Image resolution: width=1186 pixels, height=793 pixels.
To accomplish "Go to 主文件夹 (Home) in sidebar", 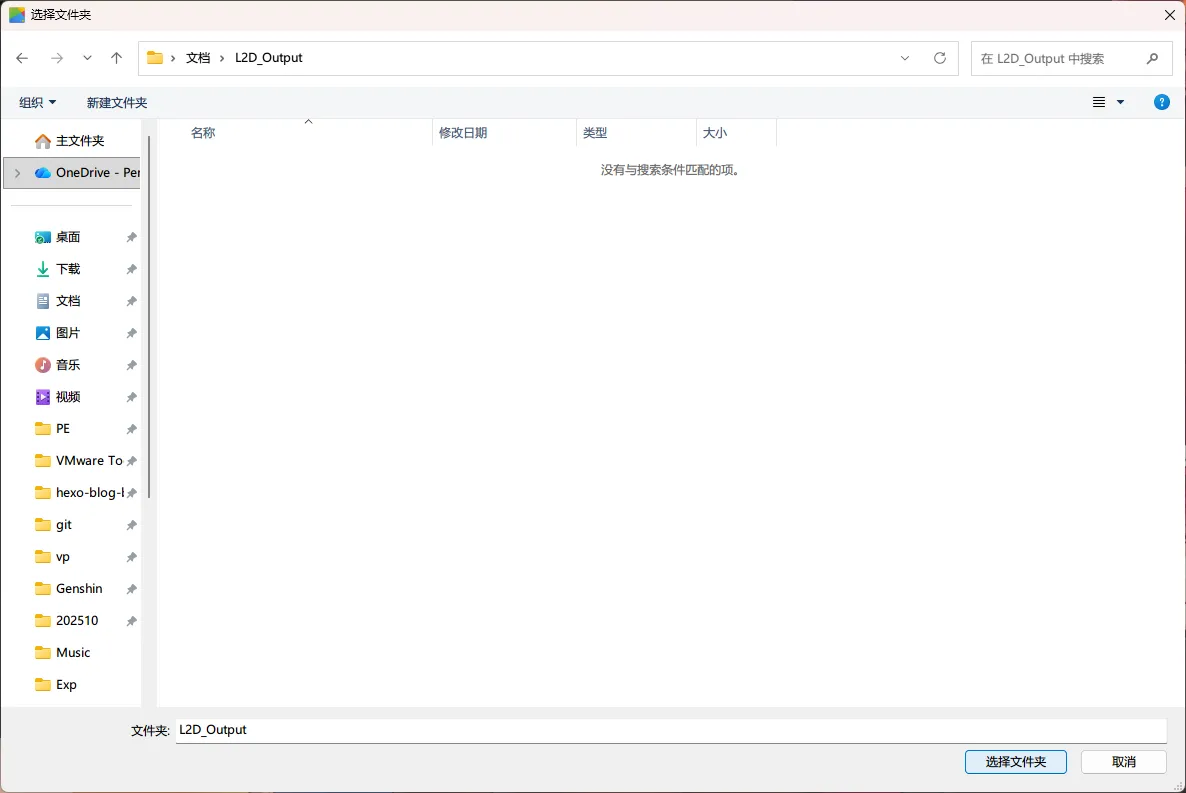I will click(x=79, y=141).
